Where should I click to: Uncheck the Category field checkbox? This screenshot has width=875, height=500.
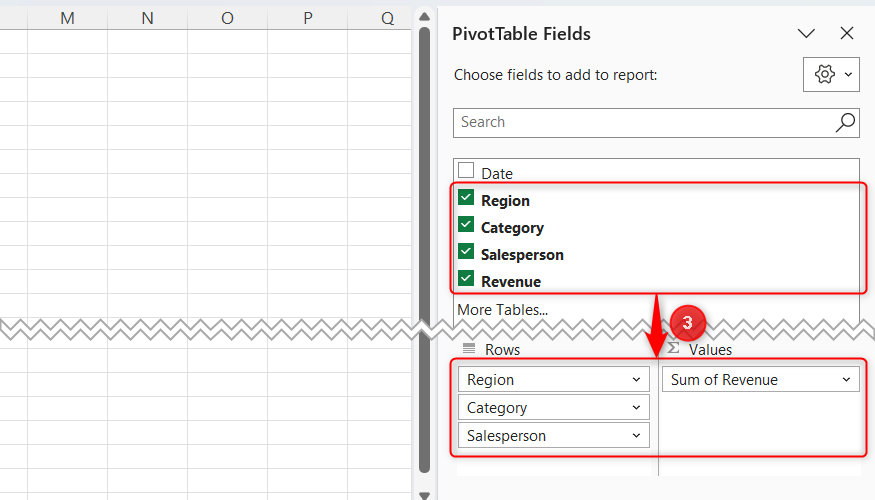point(466,224)
